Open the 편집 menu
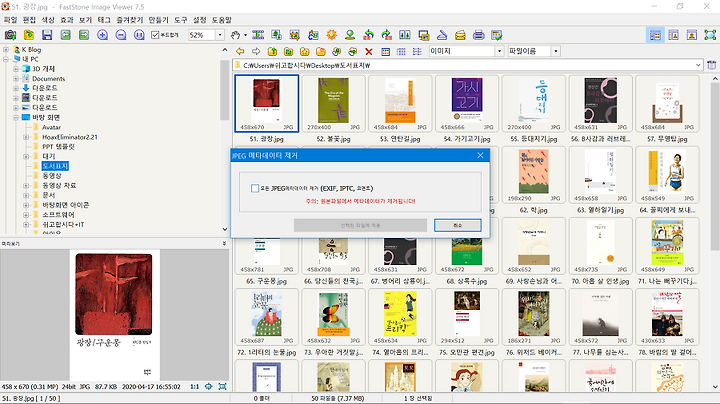720x404 pixels. click(x=29, y=20)
